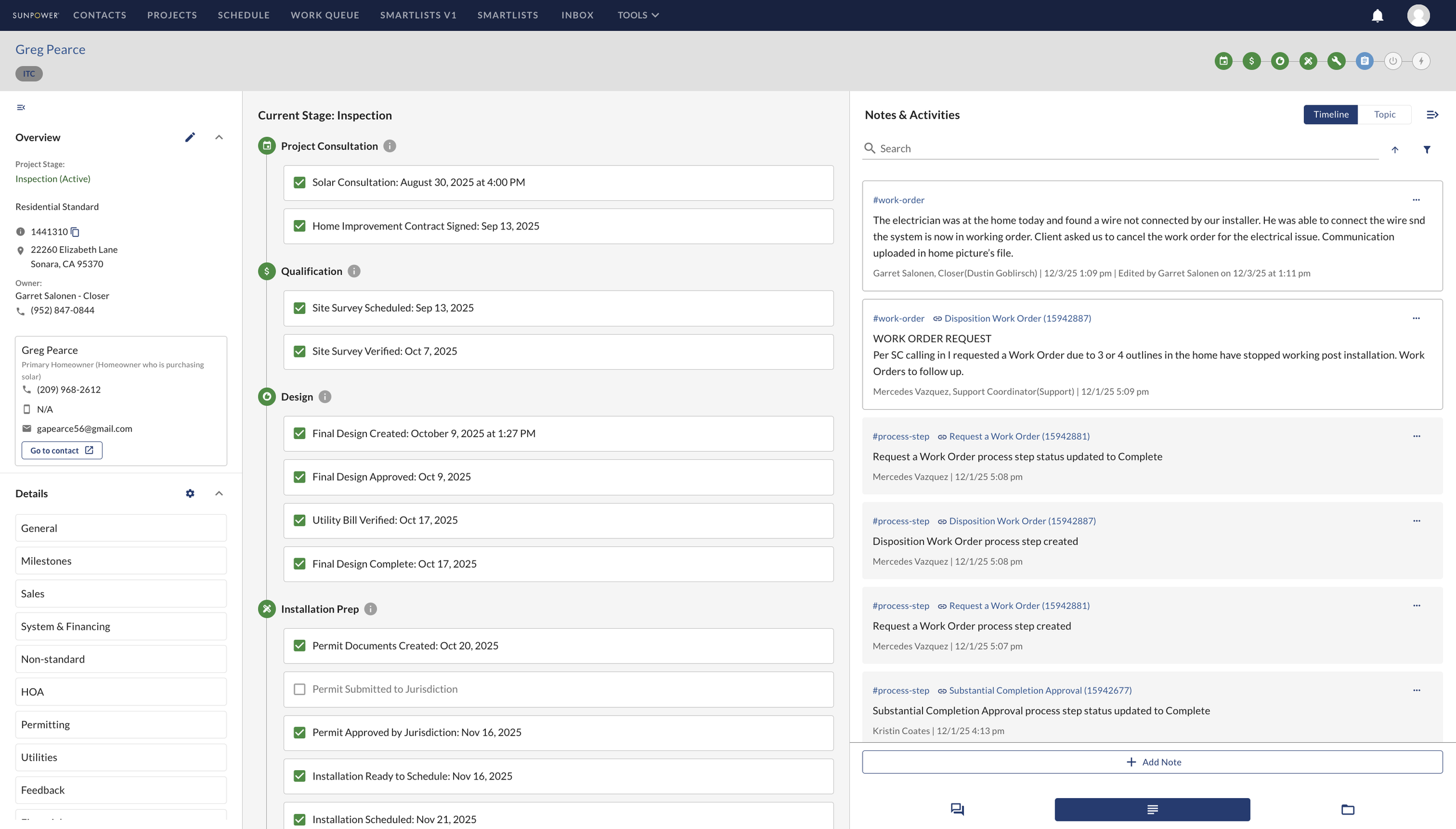Open the notes filter icon
Image resolution: width=1456 pixels, height=829 pixels.
[1427, 149]
